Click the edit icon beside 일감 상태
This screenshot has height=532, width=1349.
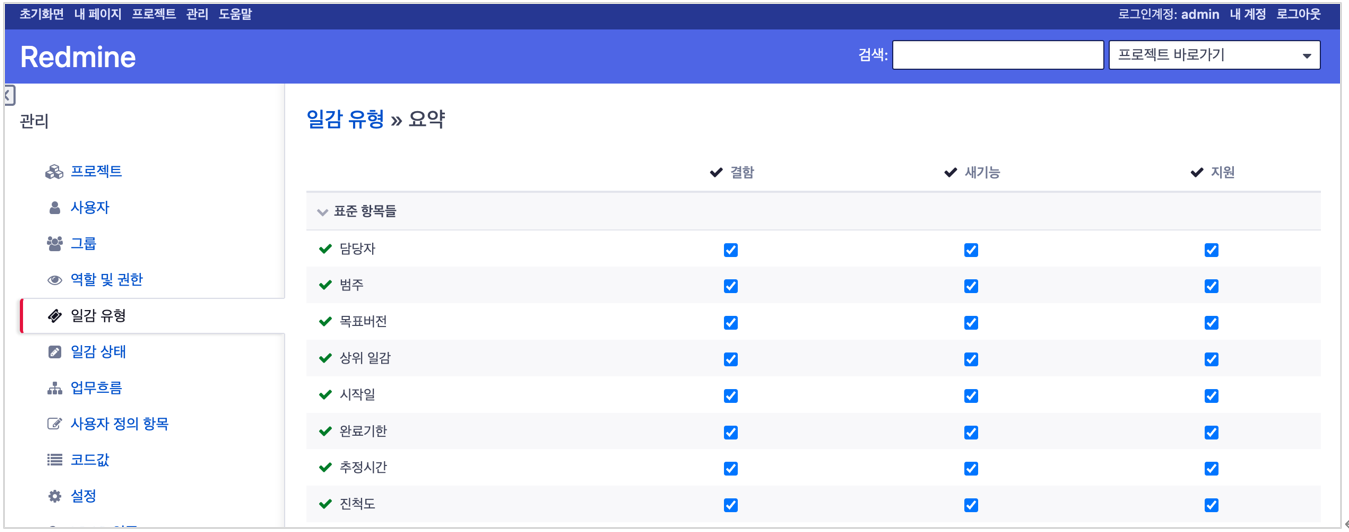pyautogui.click(x=54, y=352)
